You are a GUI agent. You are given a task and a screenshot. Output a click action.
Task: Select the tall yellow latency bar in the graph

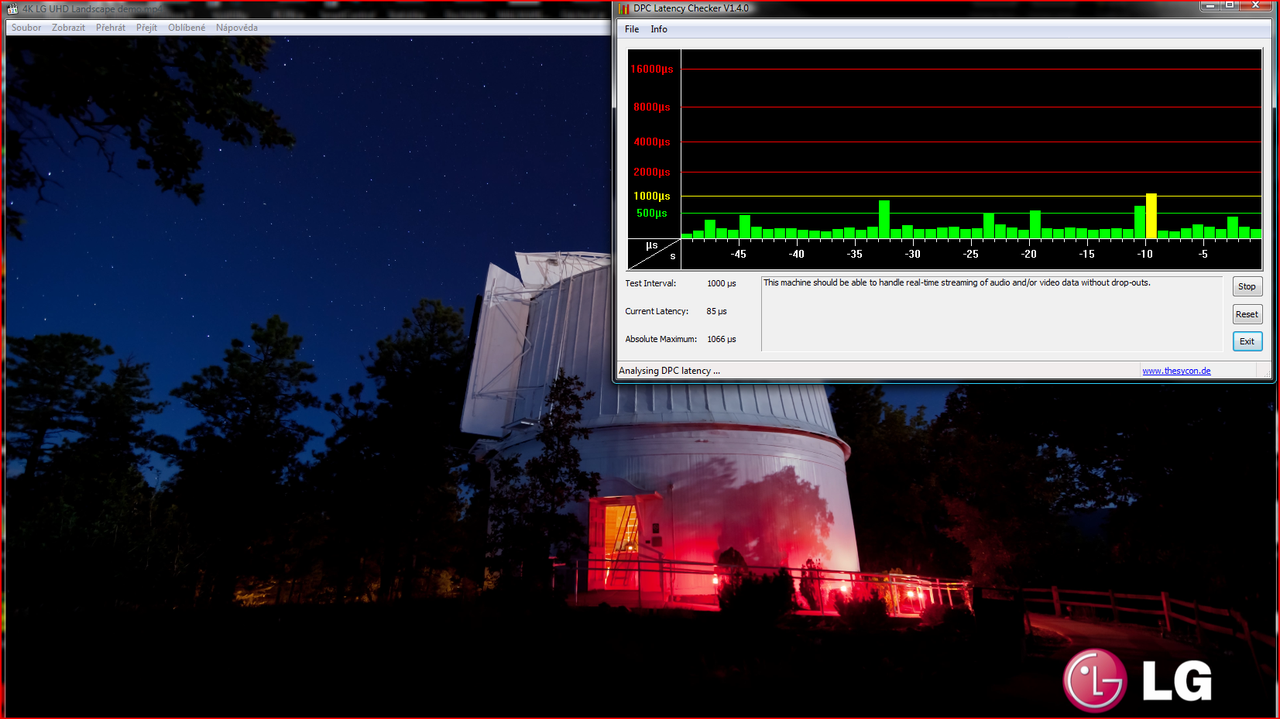pos(1151,216)
